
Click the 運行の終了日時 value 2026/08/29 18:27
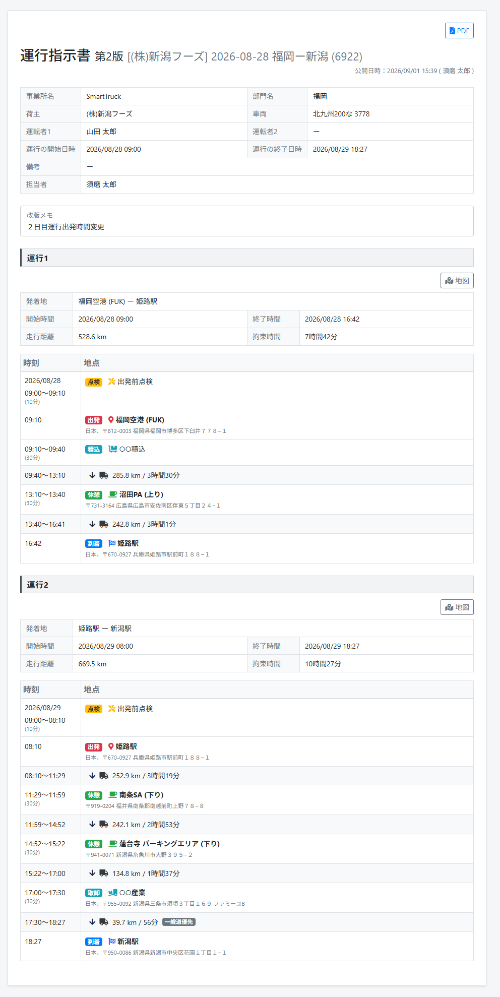click(340, 149)
